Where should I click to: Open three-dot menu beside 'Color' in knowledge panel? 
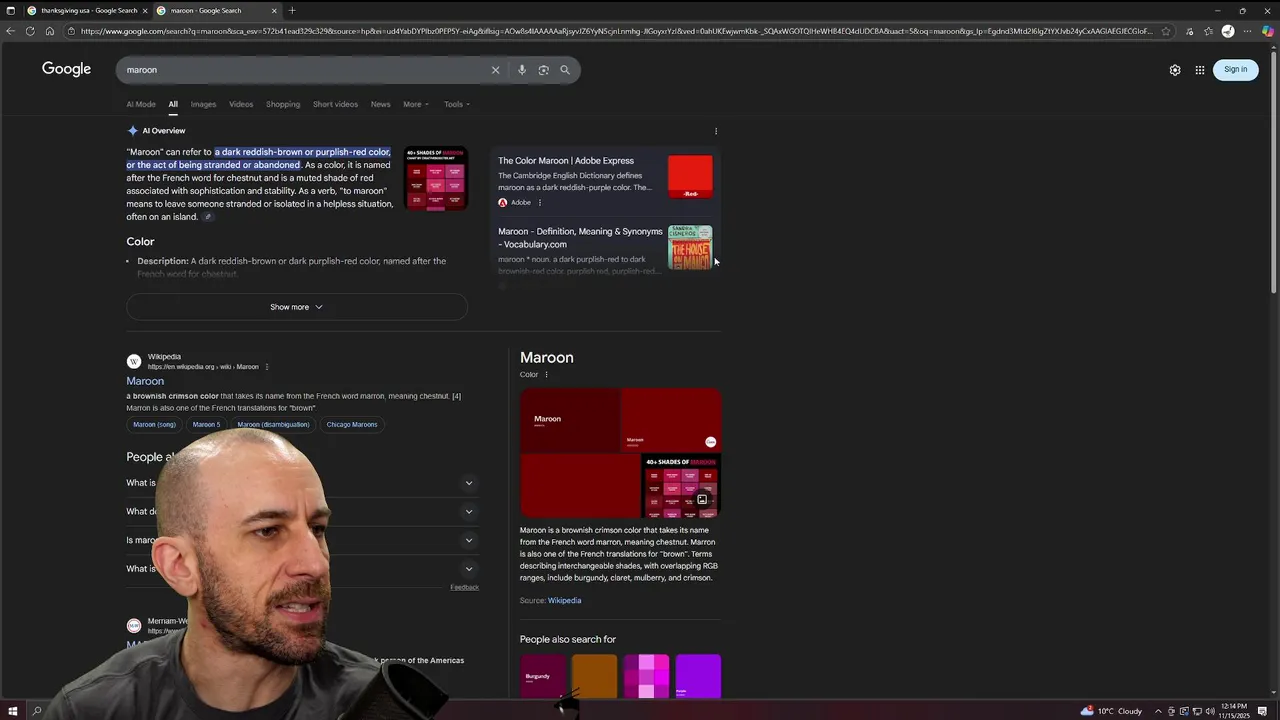tap(546, 375)
